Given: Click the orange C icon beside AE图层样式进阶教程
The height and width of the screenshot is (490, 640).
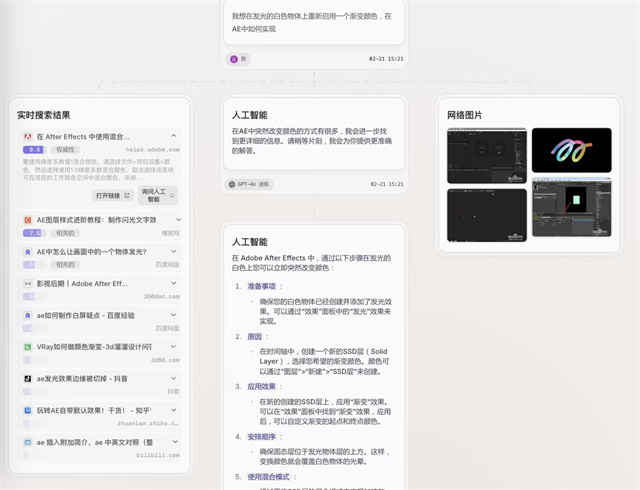Looking at the screenshot, I should pos(28,220).
